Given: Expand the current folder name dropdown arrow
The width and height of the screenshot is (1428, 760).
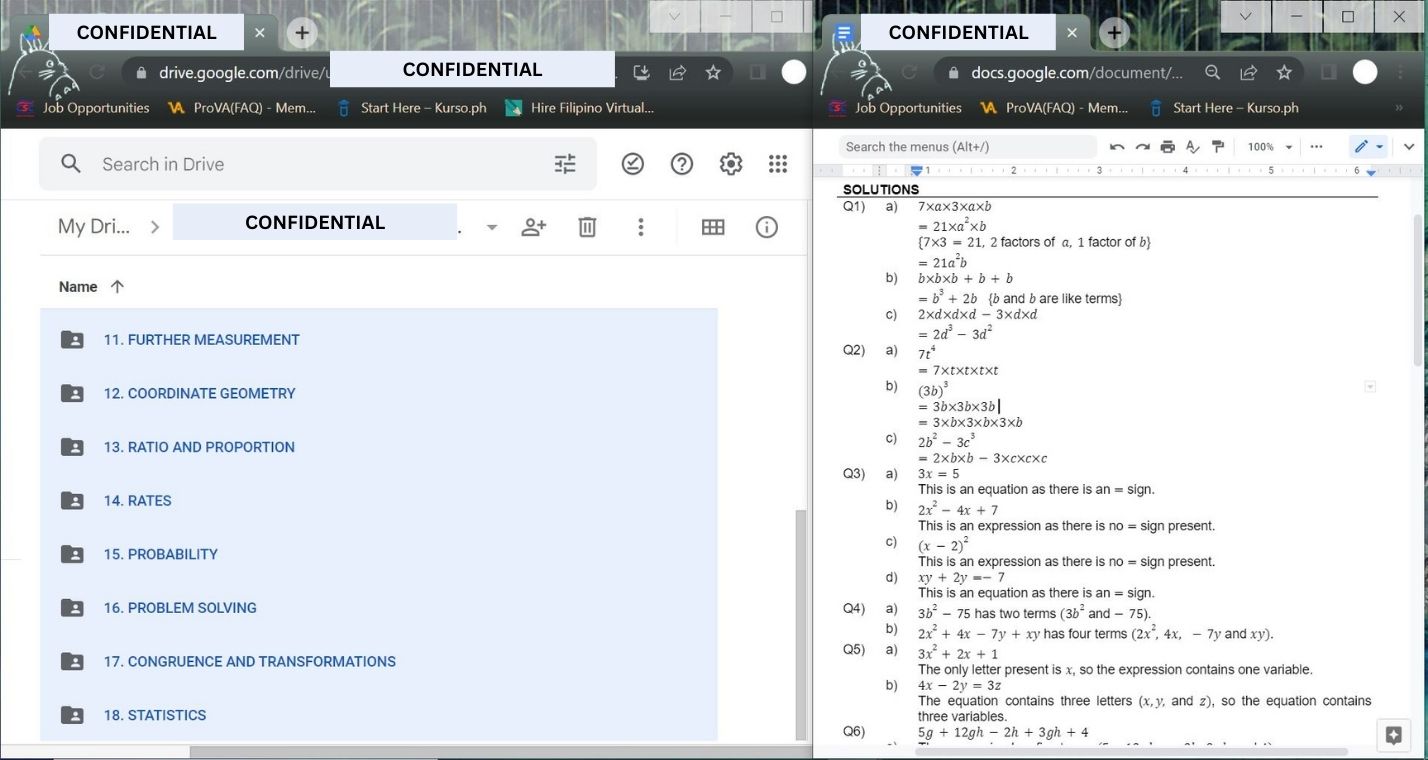Looking at the screenshot, I should [x=491, y=227].
